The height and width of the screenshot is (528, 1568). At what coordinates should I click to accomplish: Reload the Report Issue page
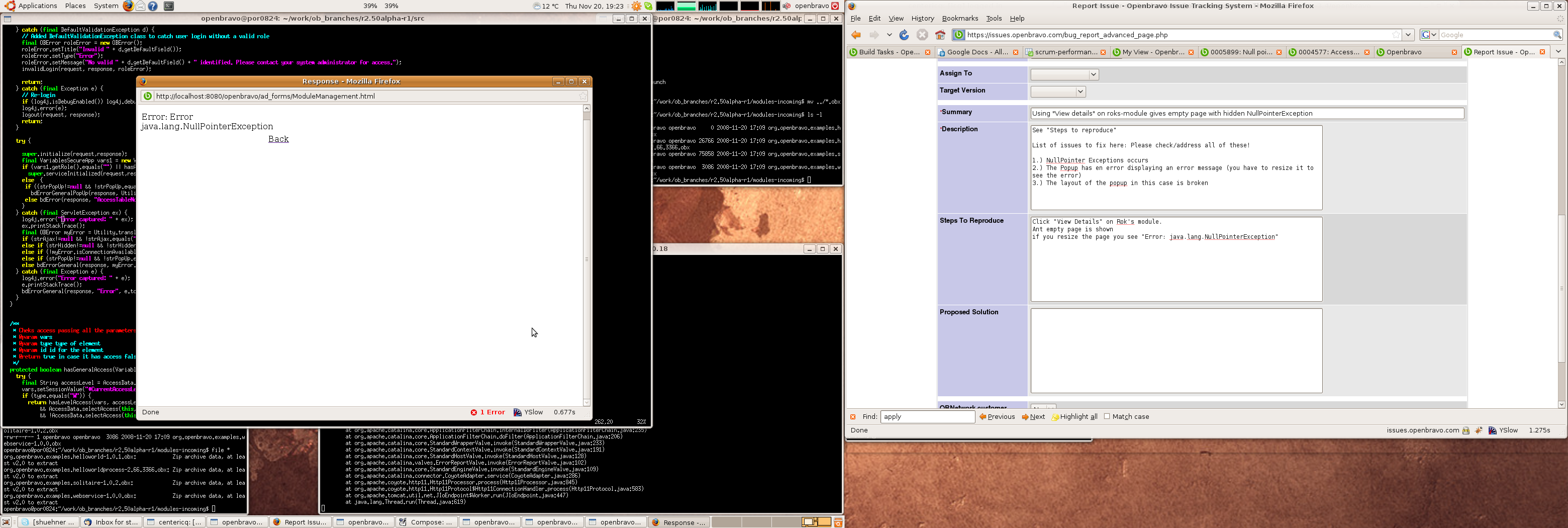click(x=904, y=35)
